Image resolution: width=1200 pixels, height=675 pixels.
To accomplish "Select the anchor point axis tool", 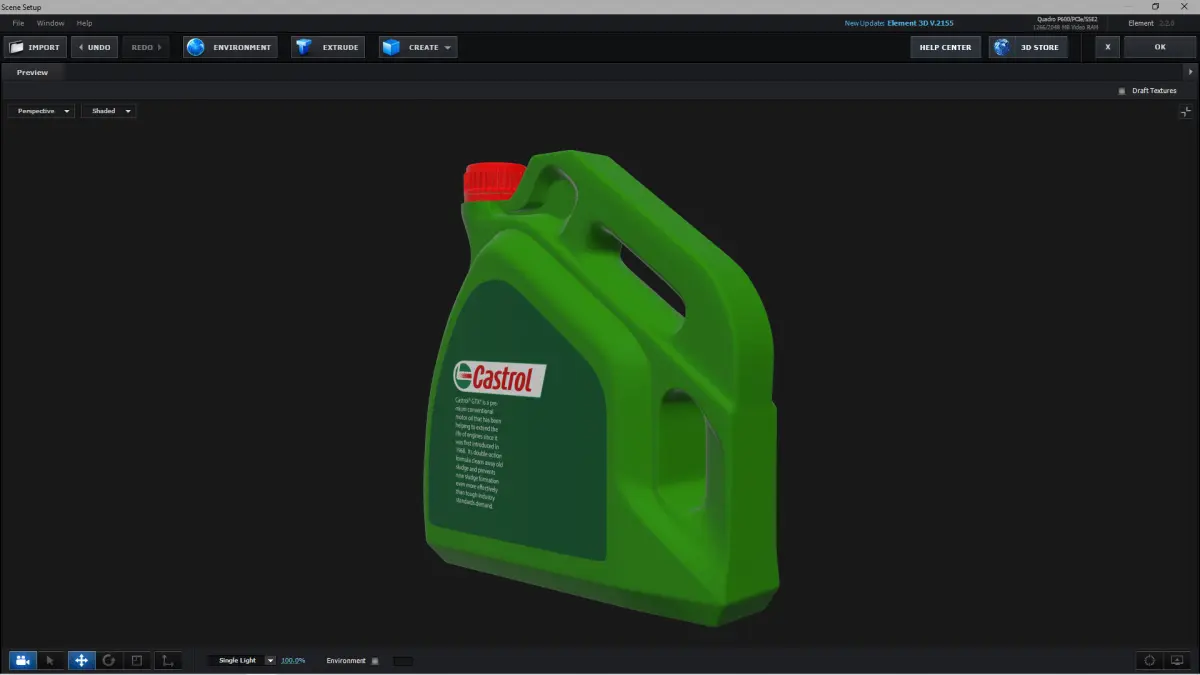I will (167, 660).
